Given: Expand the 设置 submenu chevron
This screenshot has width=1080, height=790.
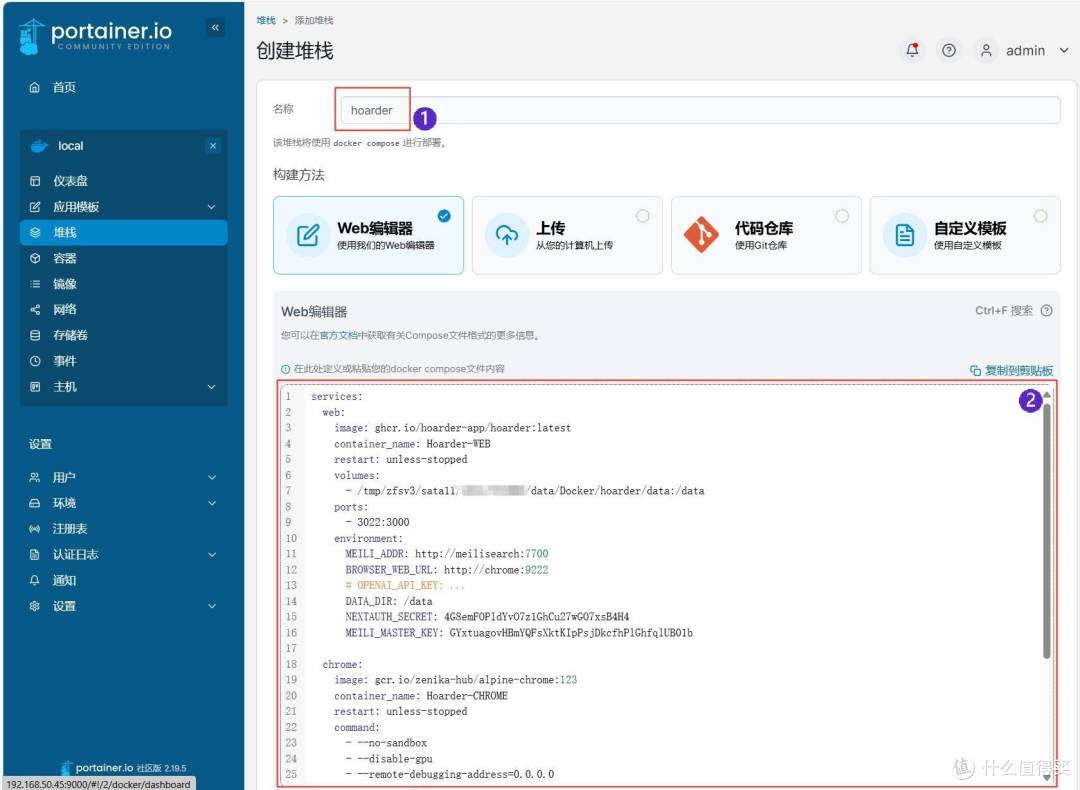Looking at the screenshot, I should coord(211,606).
